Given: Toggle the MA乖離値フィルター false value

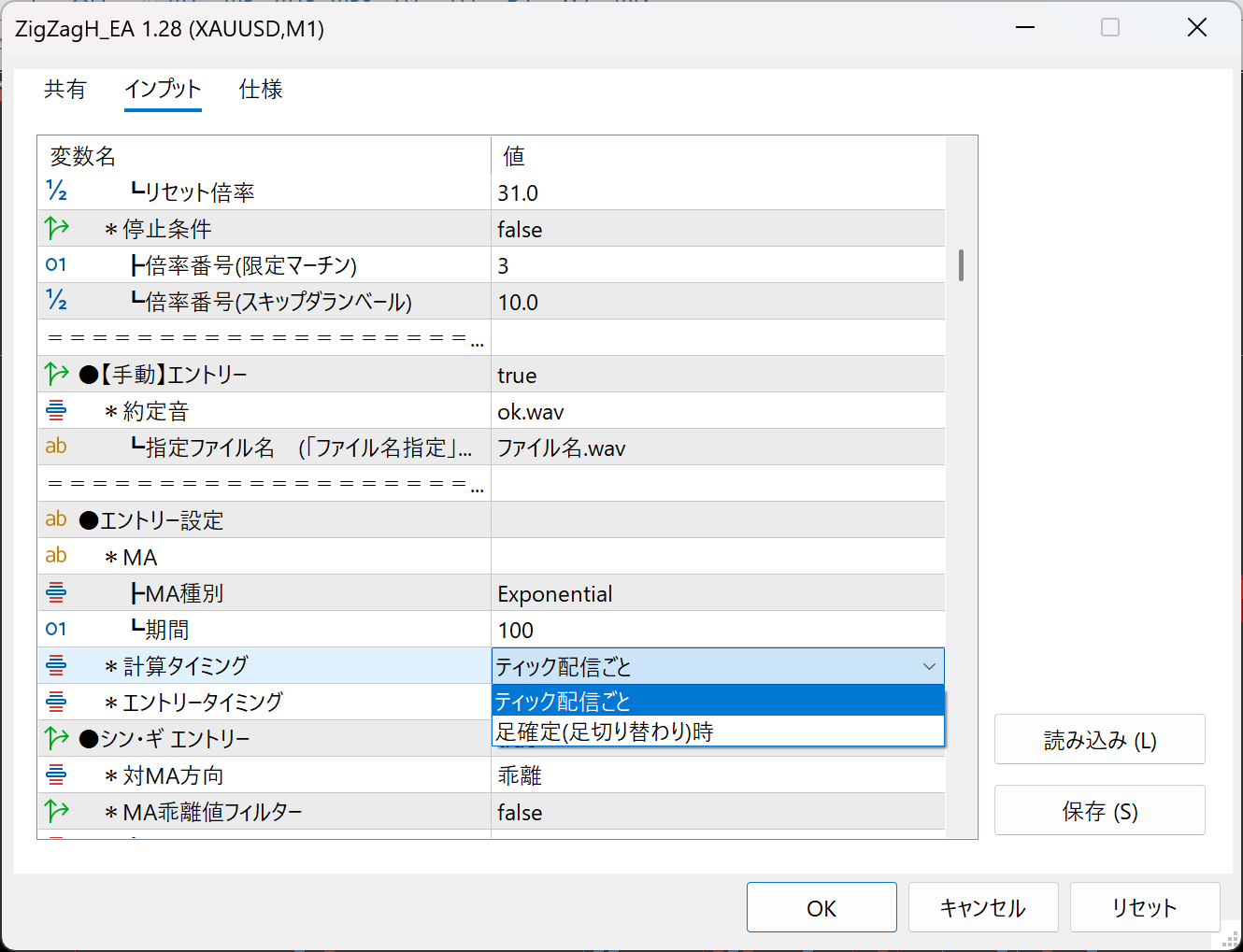Looking at the screenshot, I should [x=717, y=812].
